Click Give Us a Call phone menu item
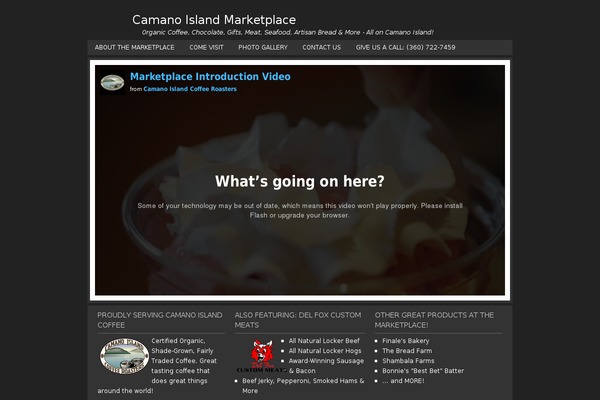This screenshot has width=600, height=400. tap(405, 47)
